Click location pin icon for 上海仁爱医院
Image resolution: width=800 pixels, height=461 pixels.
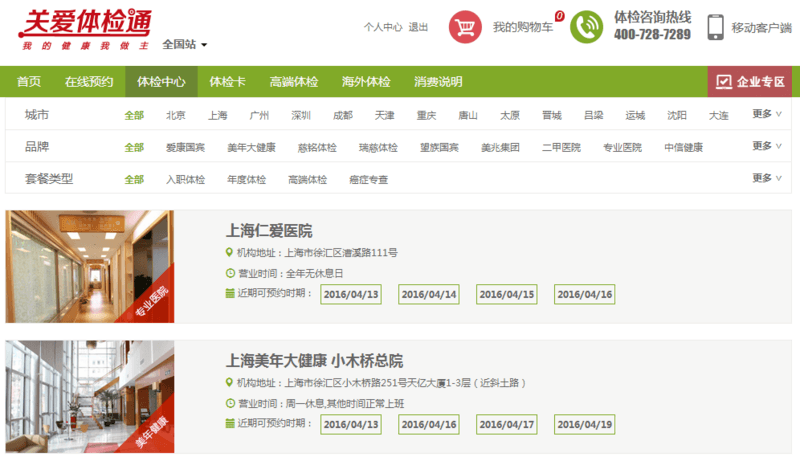click(229, 252)
